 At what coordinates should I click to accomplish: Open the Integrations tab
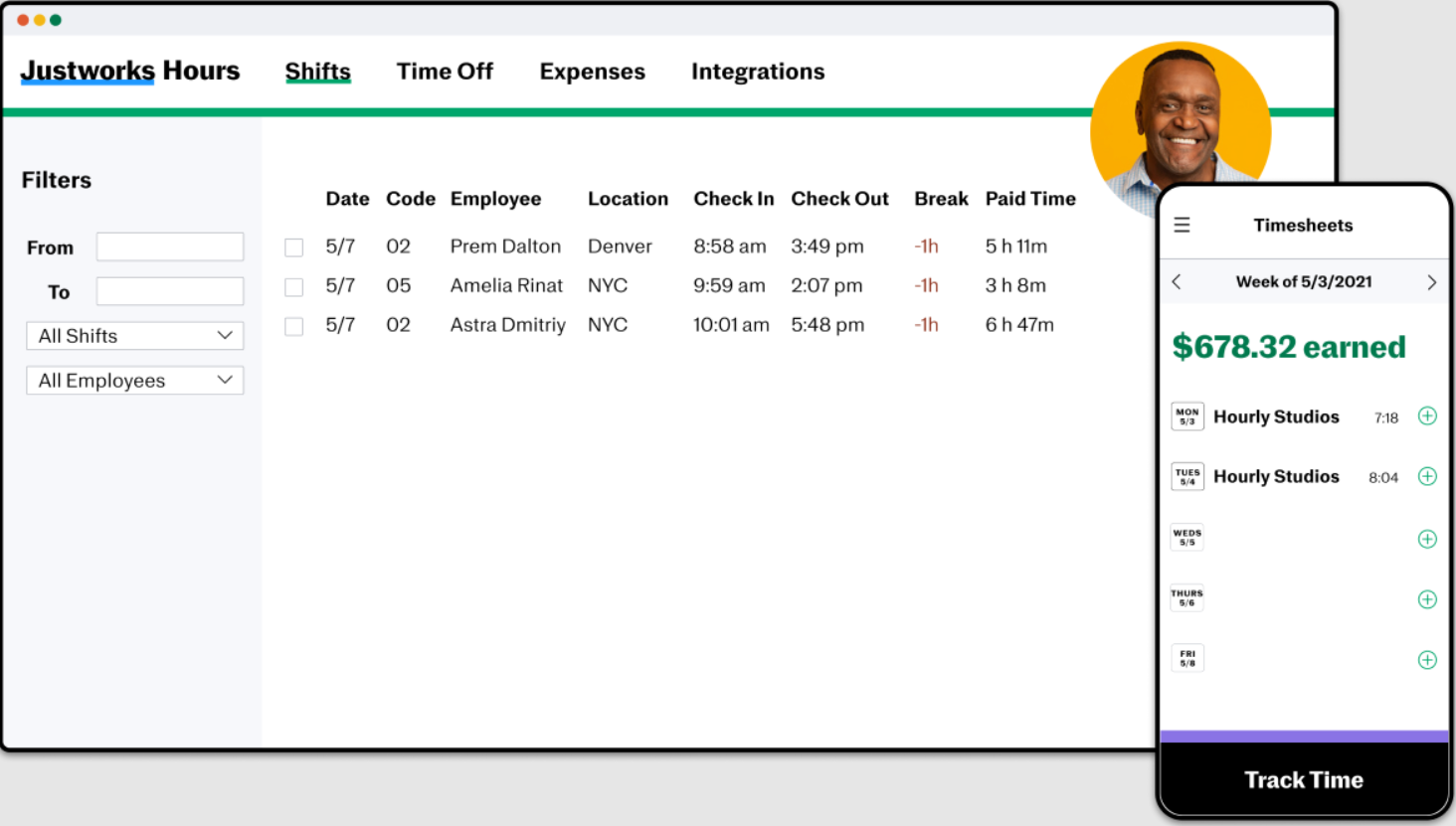(758, 72)
